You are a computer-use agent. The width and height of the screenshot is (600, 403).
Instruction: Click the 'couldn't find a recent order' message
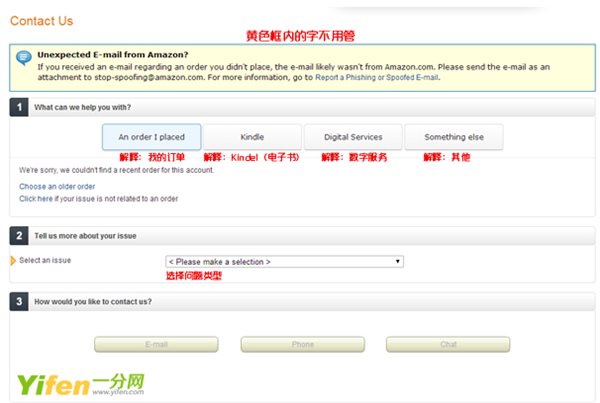(116, 170)
